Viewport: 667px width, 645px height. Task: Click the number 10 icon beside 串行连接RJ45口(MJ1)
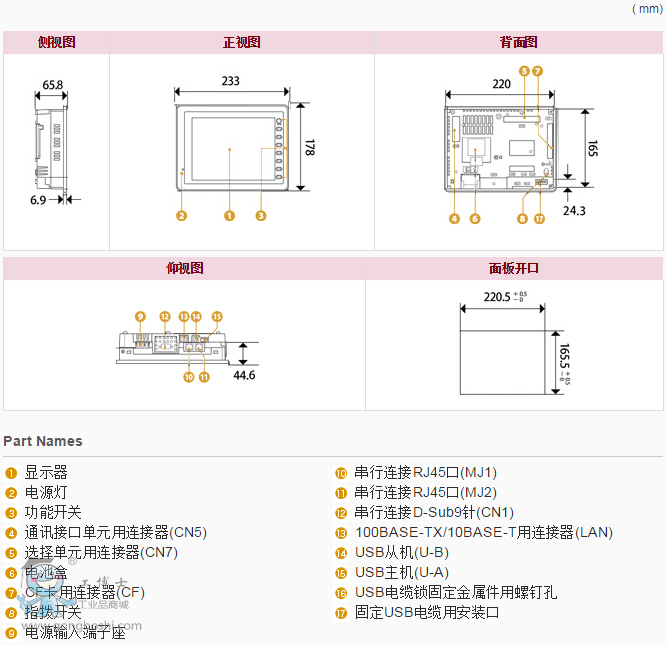point(341,473)
